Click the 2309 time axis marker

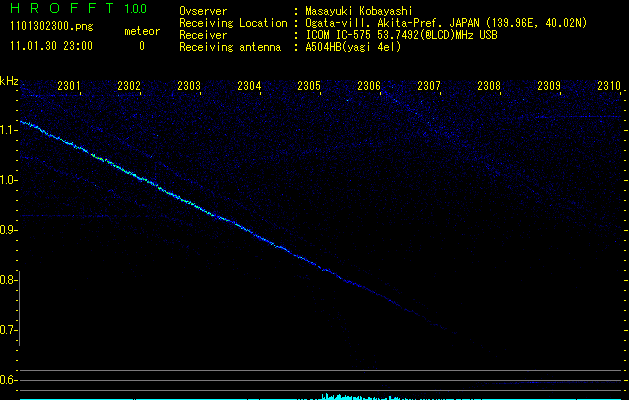[549, 85]
